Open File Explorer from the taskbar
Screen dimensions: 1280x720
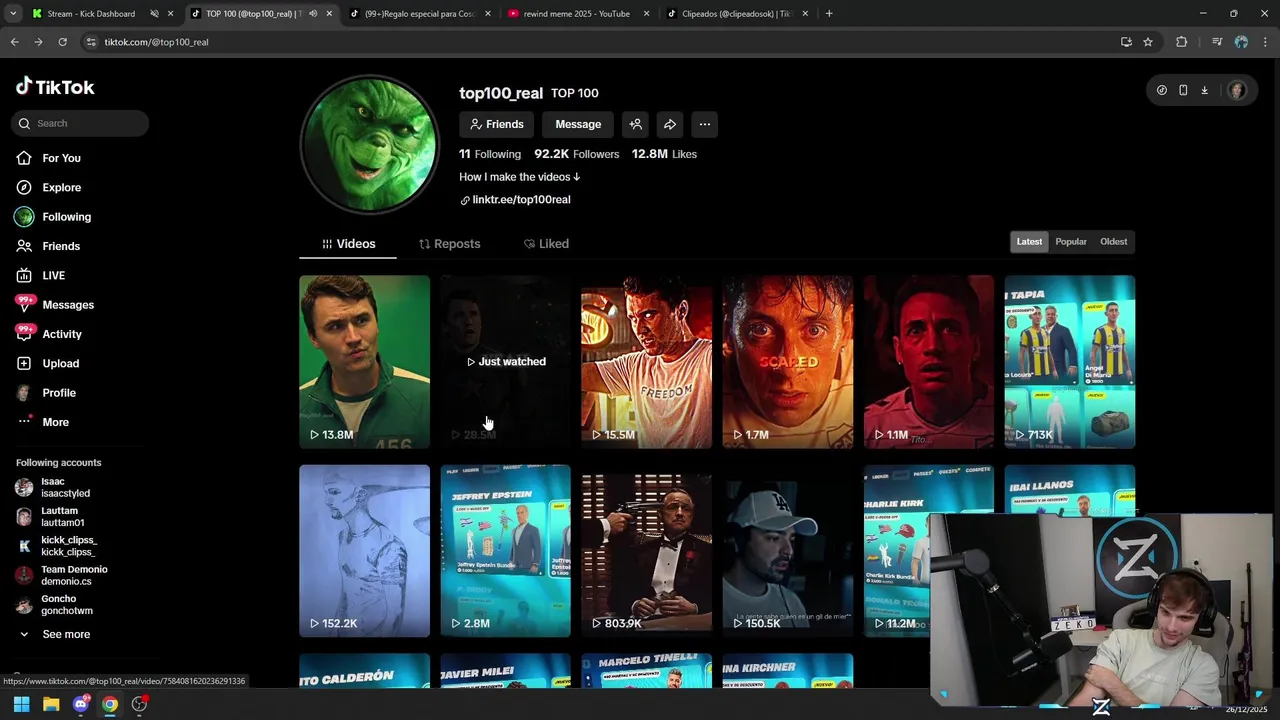[51, 704]
